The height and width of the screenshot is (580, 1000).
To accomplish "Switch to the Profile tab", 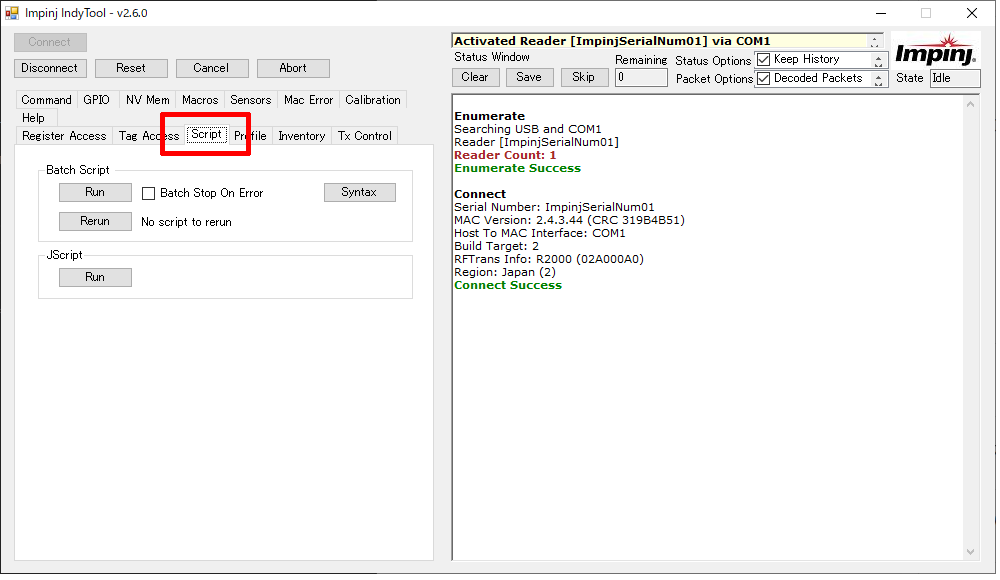I will 250,136.
